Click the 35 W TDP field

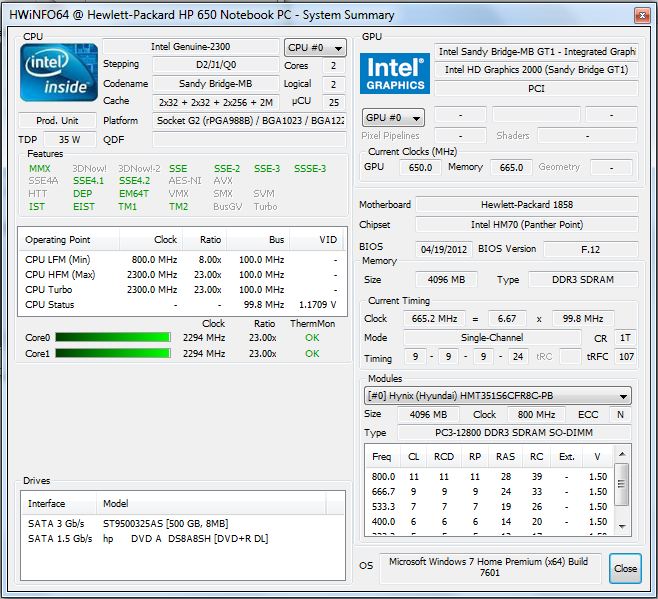pos(70,139)
